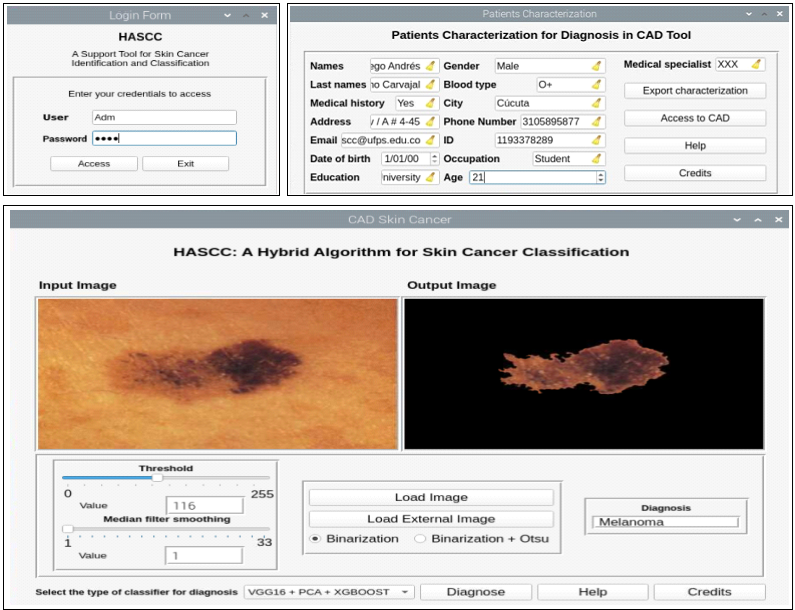Click the Date of birth spinner arrows

coord(435,159)
